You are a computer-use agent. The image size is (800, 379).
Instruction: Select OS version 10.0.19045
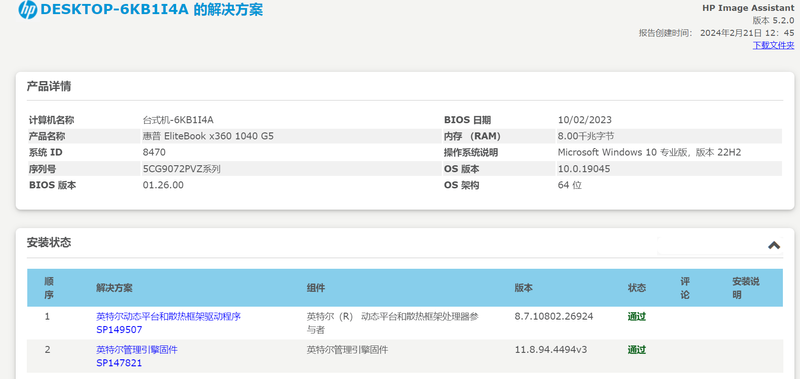pos(584,169)
